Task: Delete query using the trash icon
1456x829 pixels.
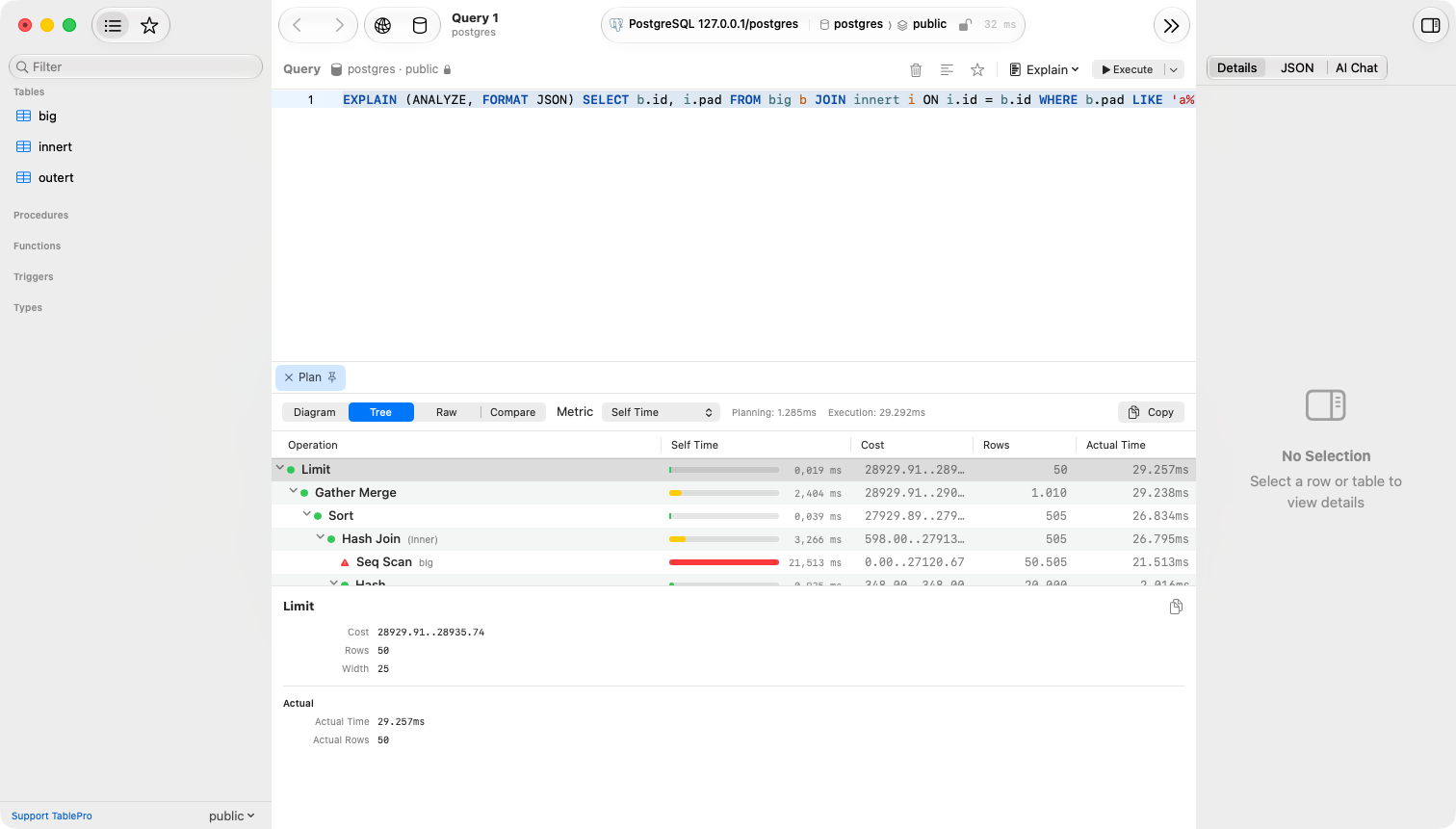Action: point(916,69)
